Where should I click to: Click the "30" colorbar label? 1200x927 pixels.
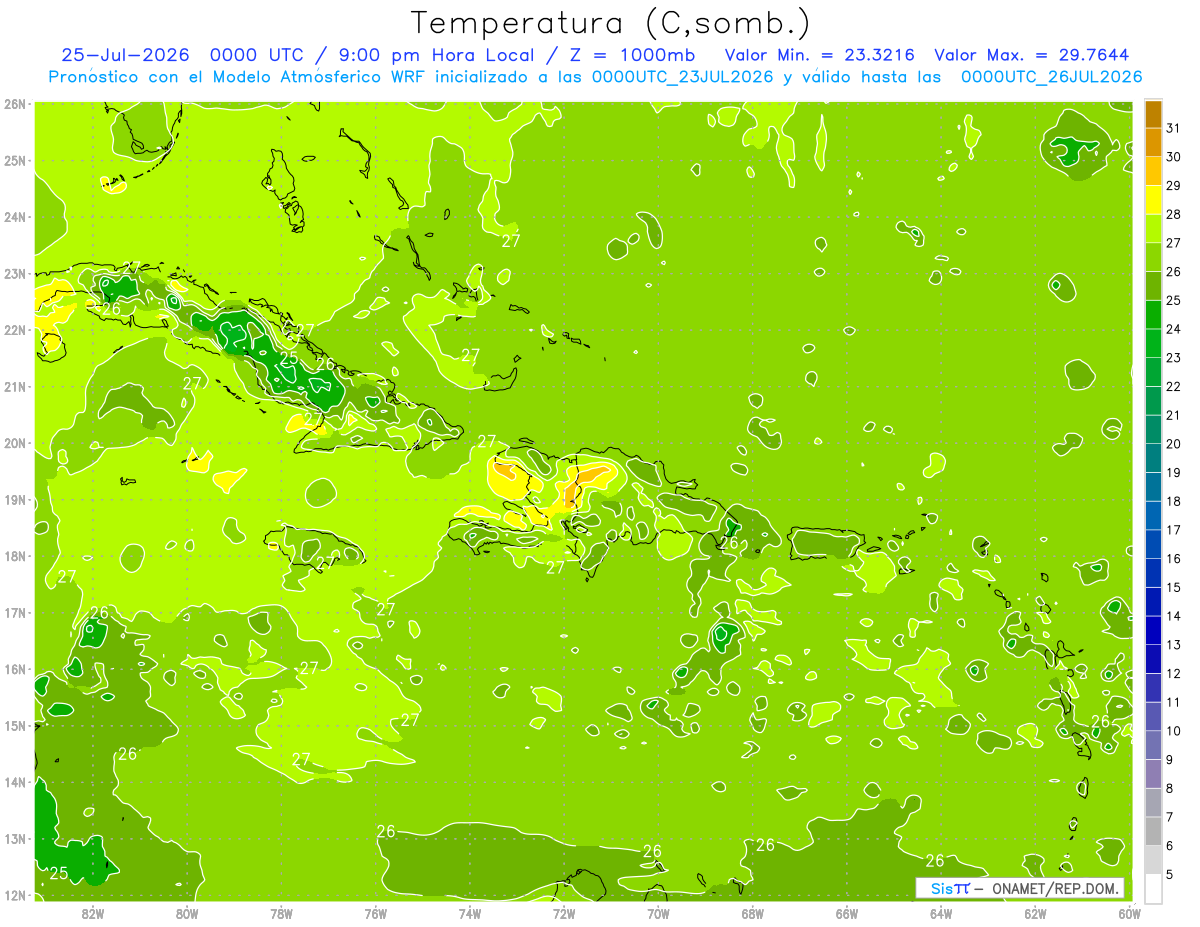click(x=1174, y=157)
